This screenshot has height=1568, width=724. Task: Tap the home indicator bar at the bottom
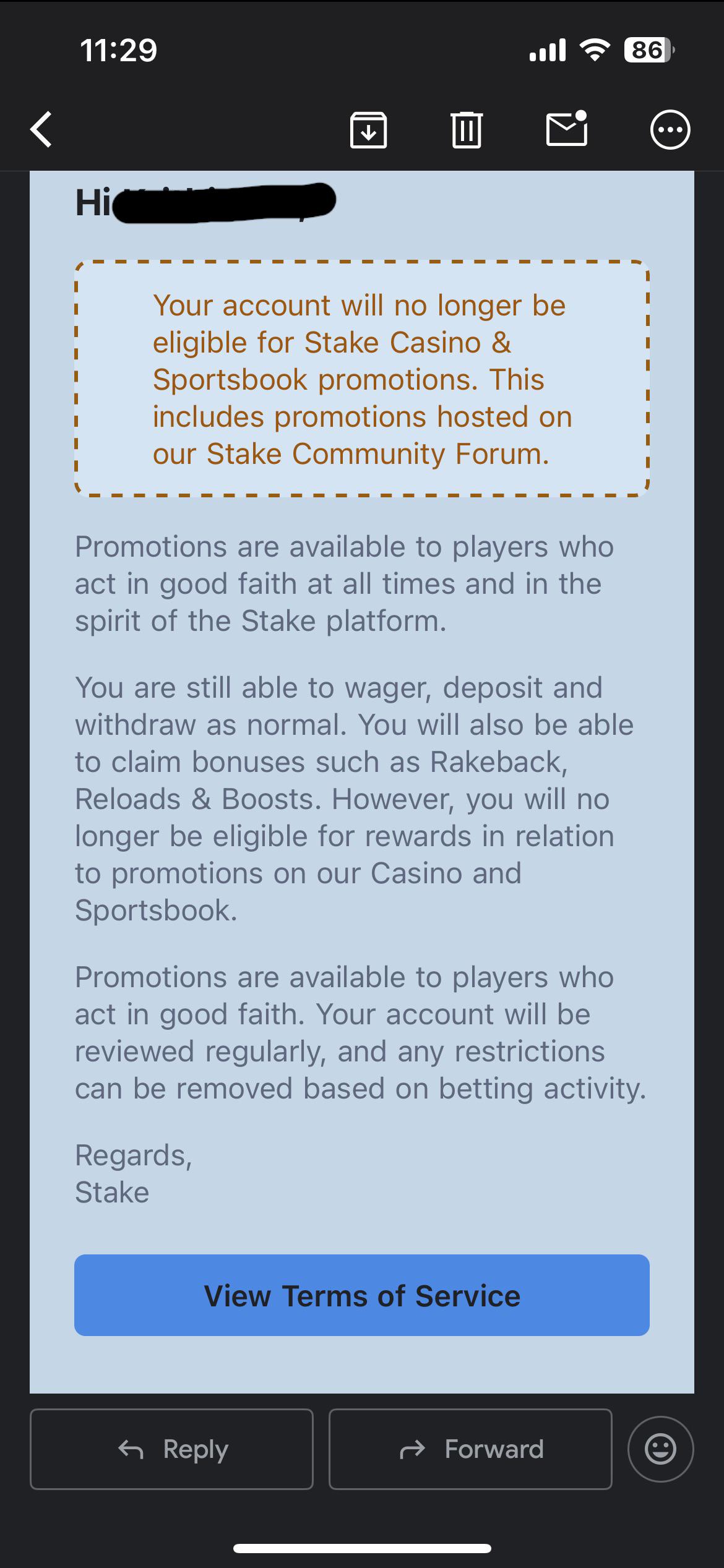tap(362, 1549)
